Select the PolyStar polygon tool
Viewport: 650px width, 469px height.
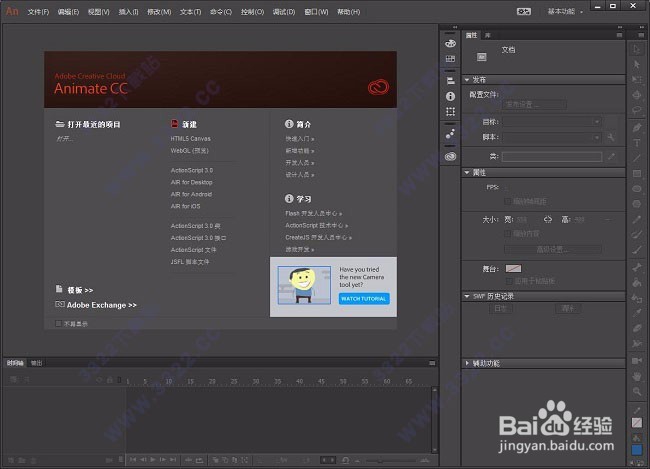[x=637, y=204]
